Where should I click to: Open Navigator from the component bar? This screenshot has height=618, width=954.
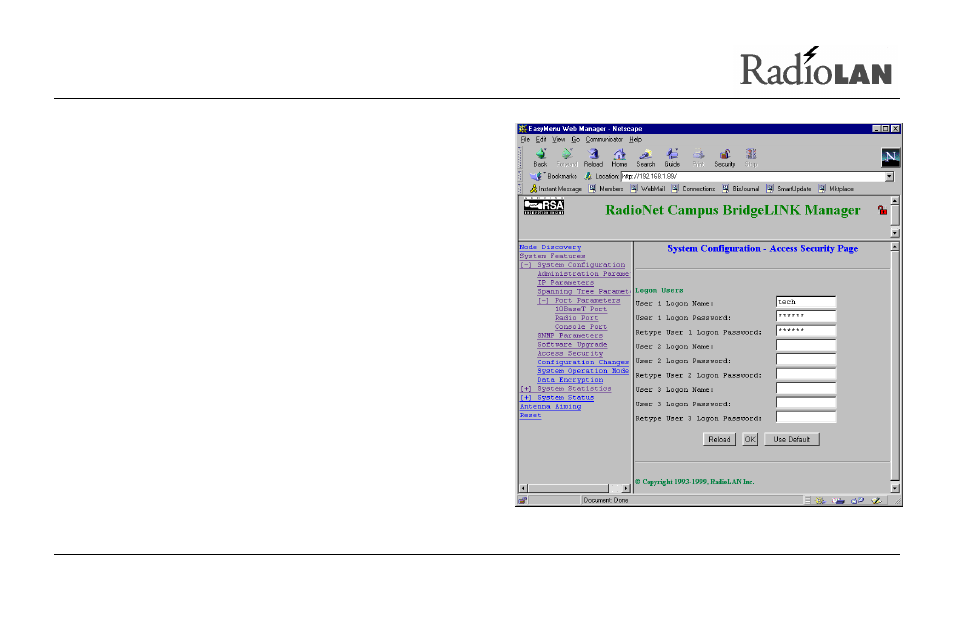point(820,501)
